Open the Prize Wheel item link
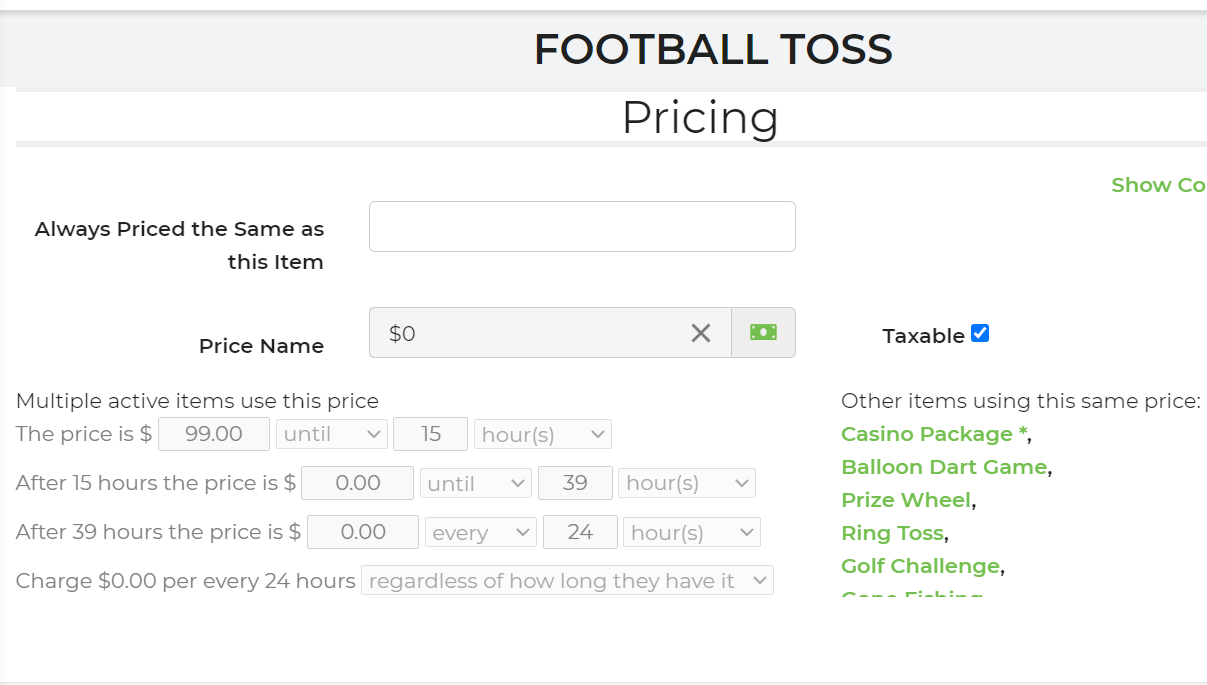Viewport: 1207px width, 685px height. point(906,500)
